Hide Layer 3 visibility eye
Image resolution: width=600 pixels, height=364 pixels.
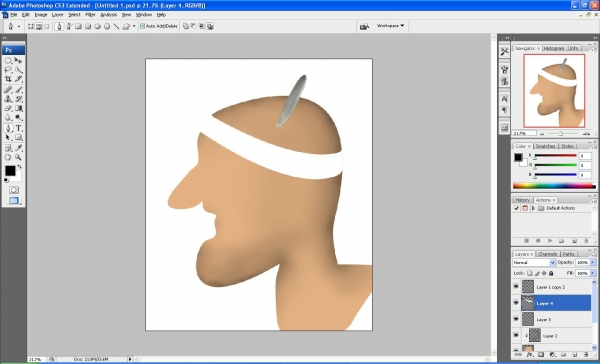516,319
